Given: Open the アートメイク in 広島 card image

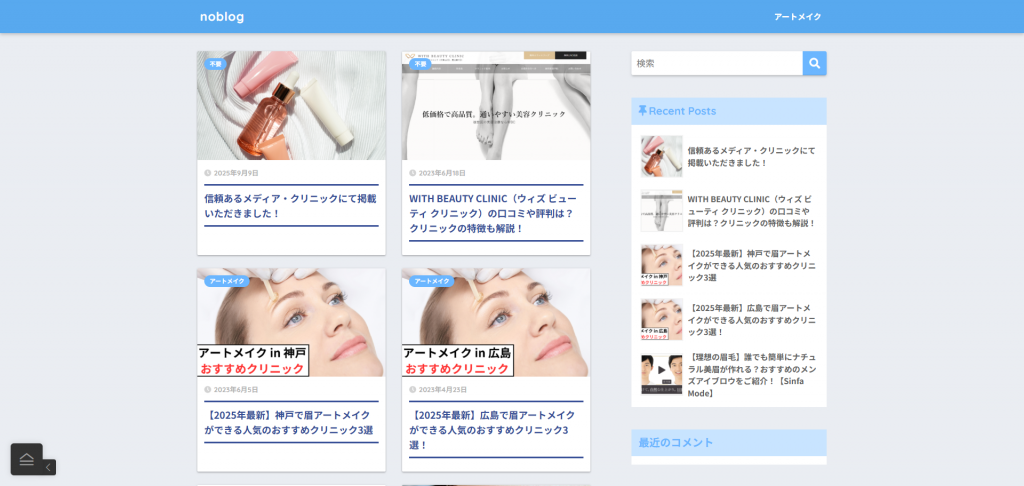Looking at the screenshot, I should [x=496, y=323].
